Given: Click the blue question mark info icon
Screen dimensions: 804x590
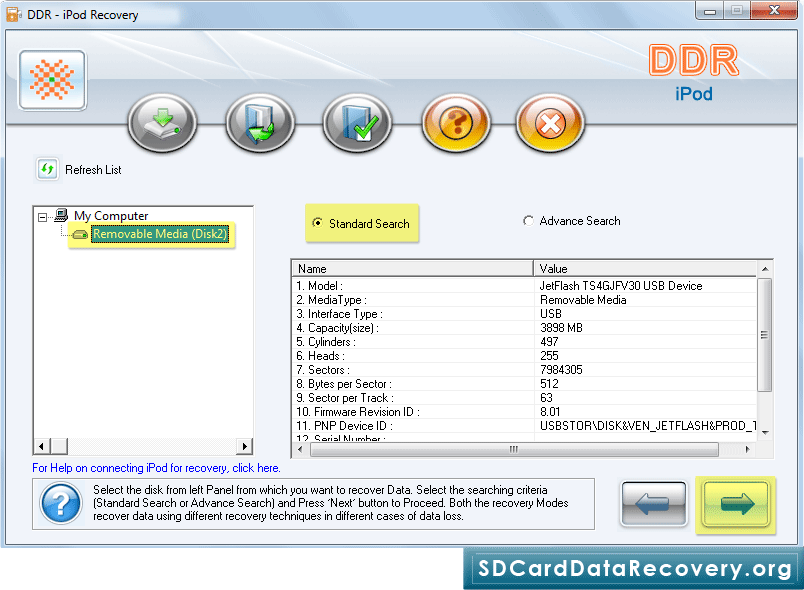Looking at the screenshot, I should pyautogui.click(x=61, y=504).
